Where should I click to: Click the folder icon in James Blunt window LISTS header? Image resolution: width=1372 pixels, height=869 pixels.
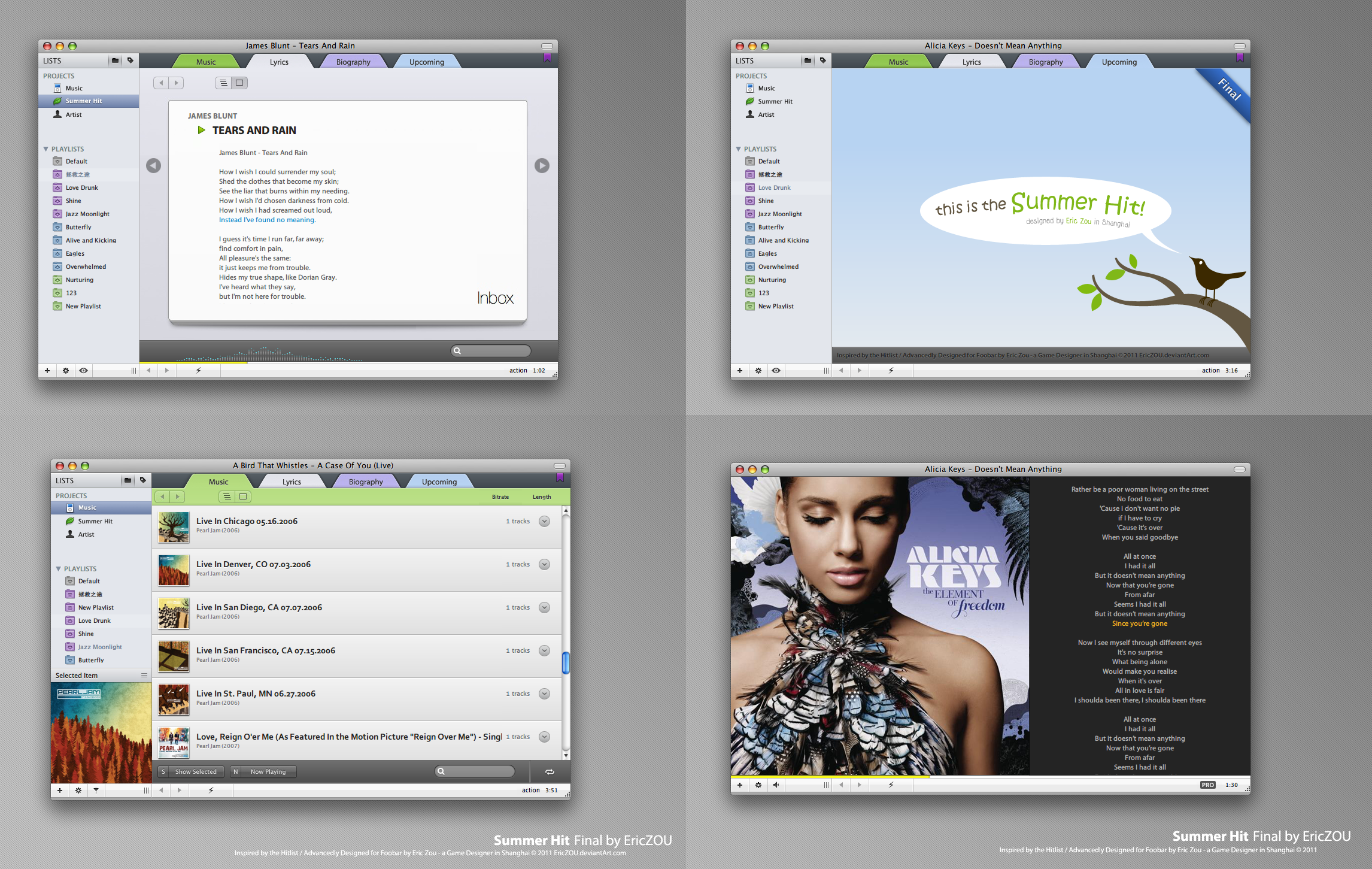tap(116, 60)
